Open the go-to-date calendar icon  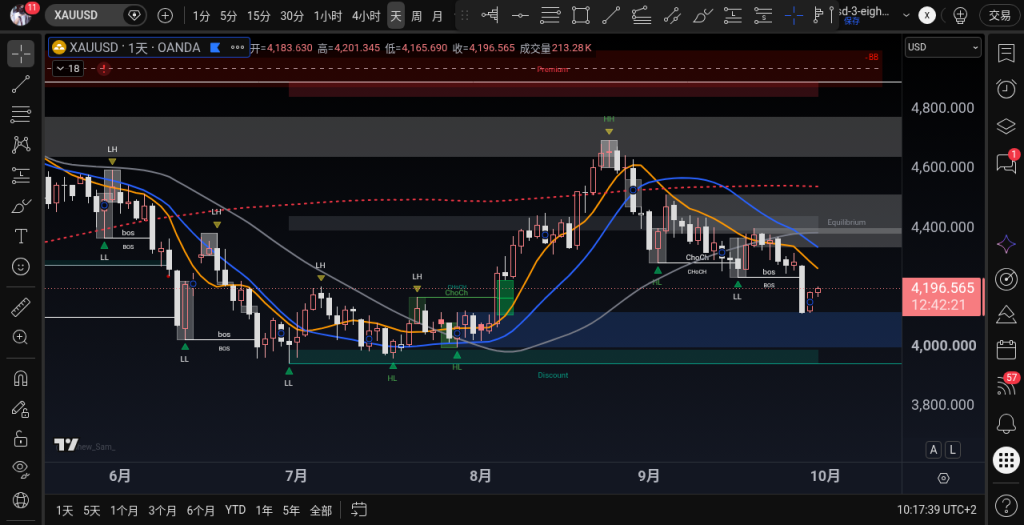(x=359, y=509)
